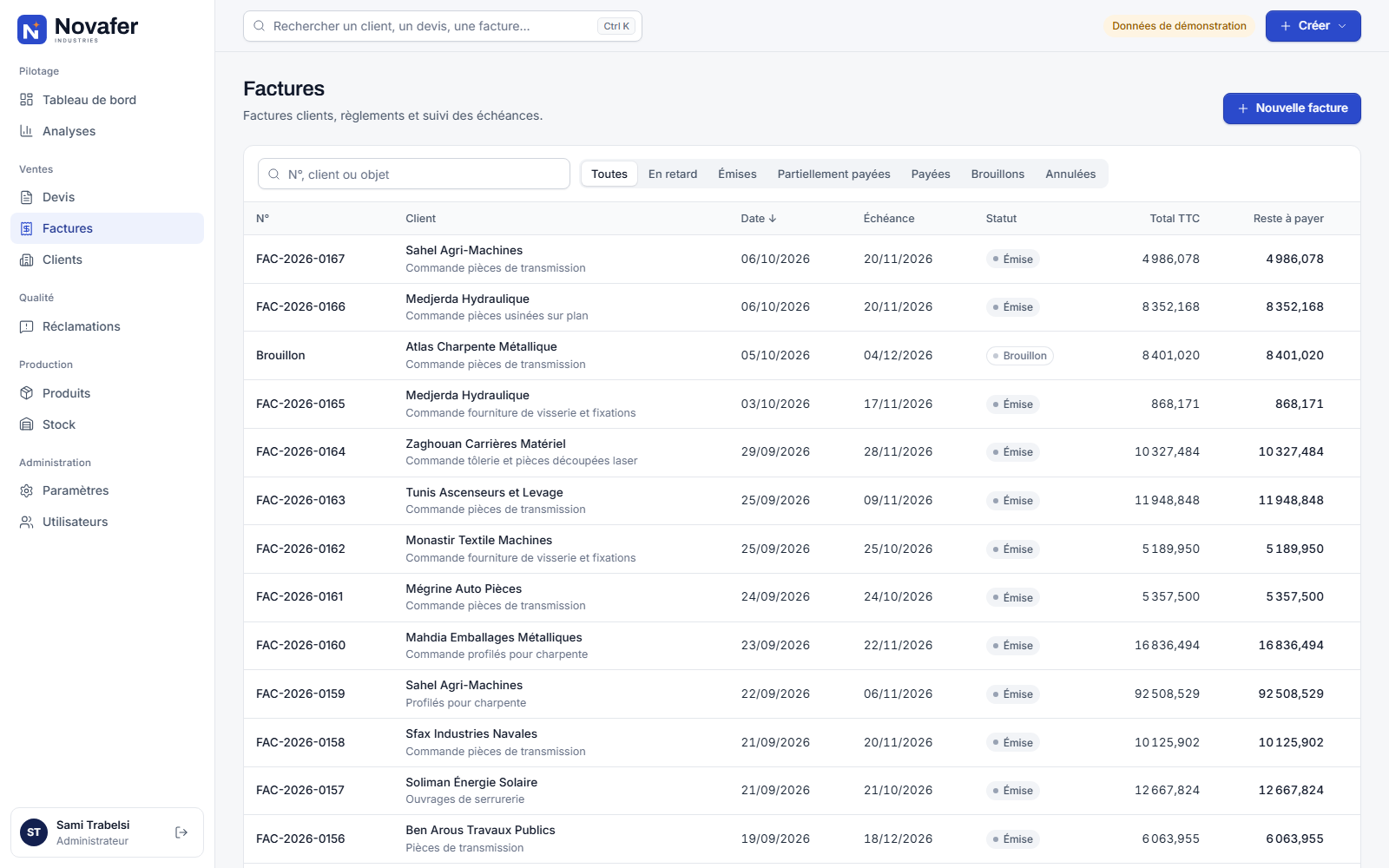Open Stock warehouse icon in sidebar

[27, 424]
